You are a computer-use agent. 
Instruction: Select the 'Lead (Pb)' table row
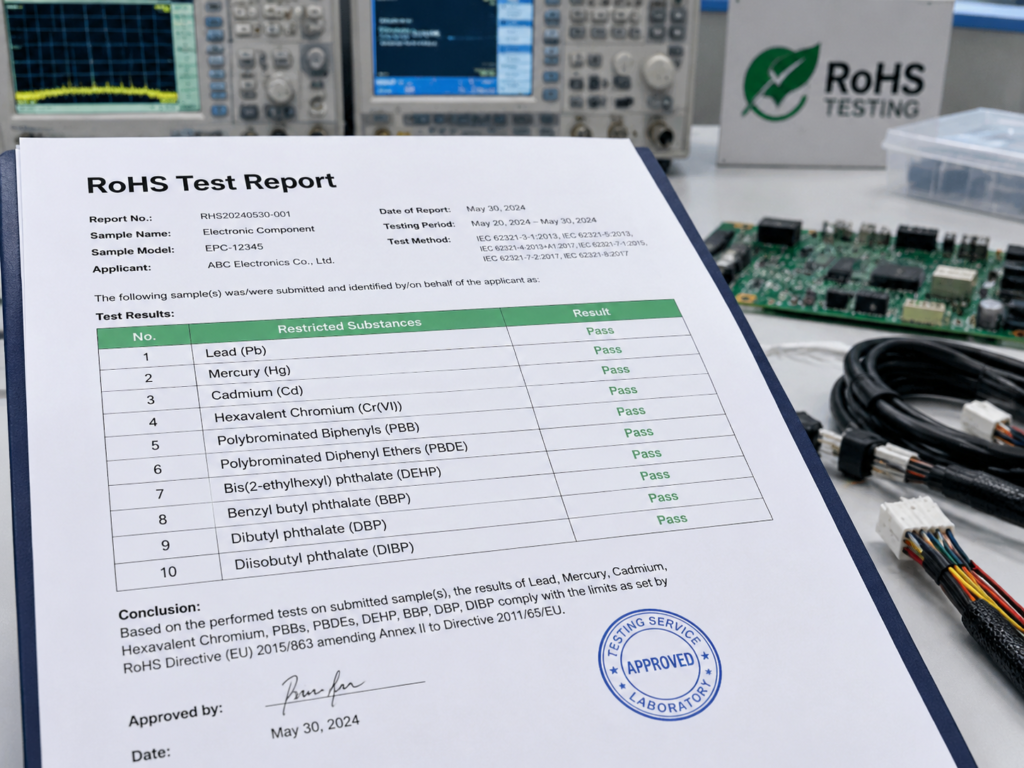click(x=395, y=342)
